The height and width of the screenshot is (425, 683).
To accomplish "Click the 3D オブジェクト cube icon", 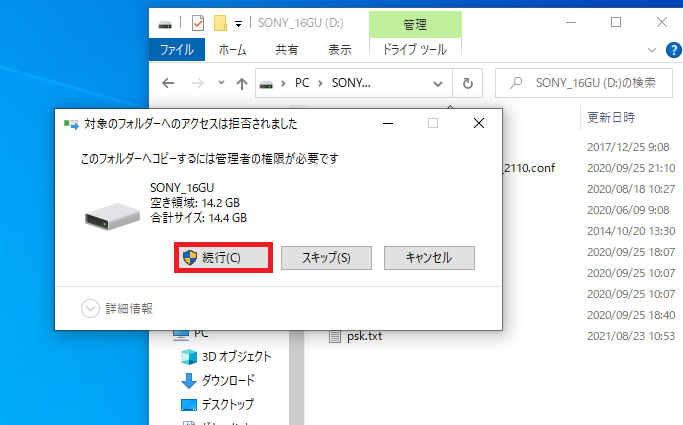I will [x=189, y=357].
